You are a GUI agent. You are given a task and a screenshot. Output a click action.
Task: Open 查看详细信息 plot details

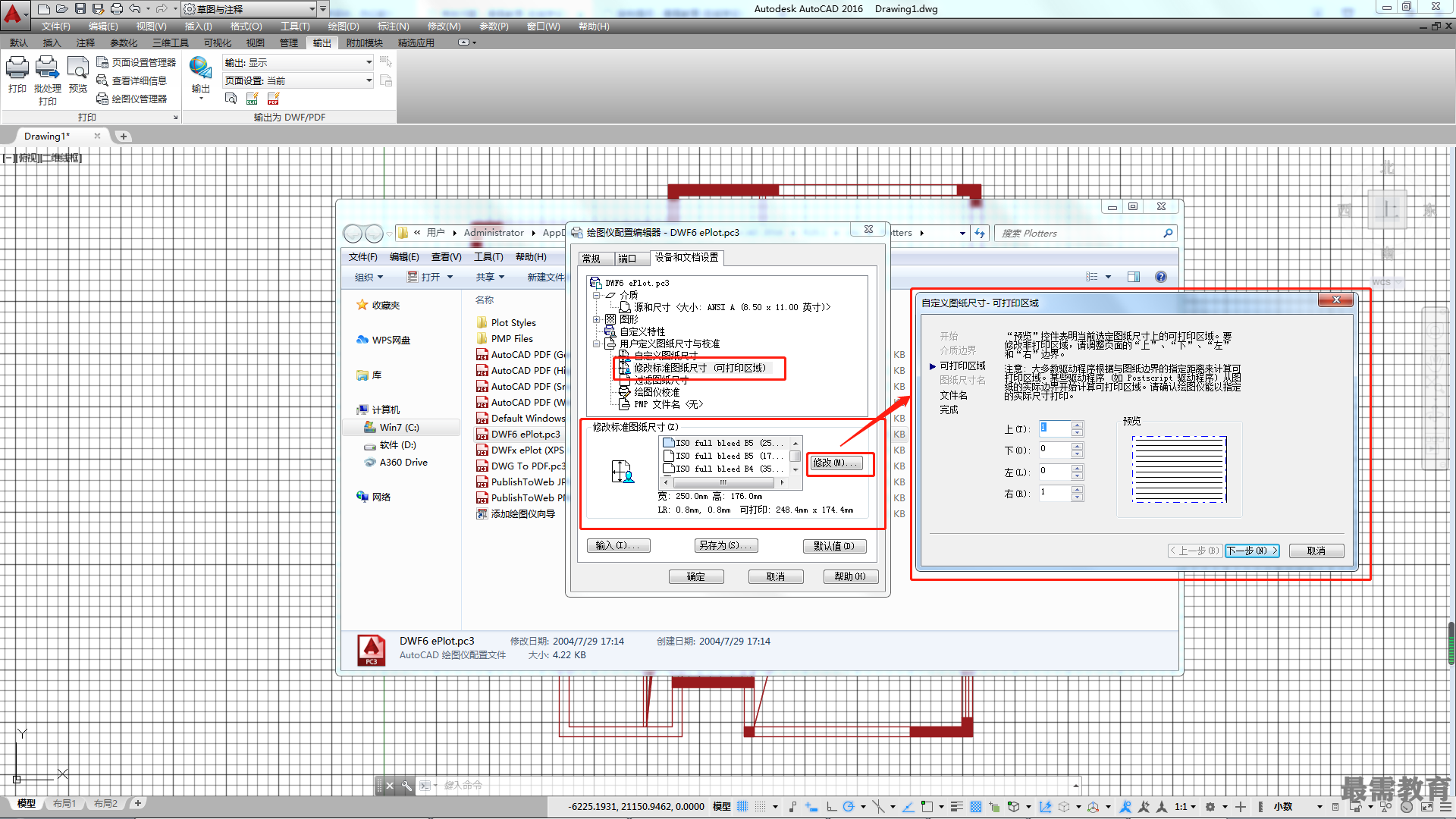pos(132,80)
